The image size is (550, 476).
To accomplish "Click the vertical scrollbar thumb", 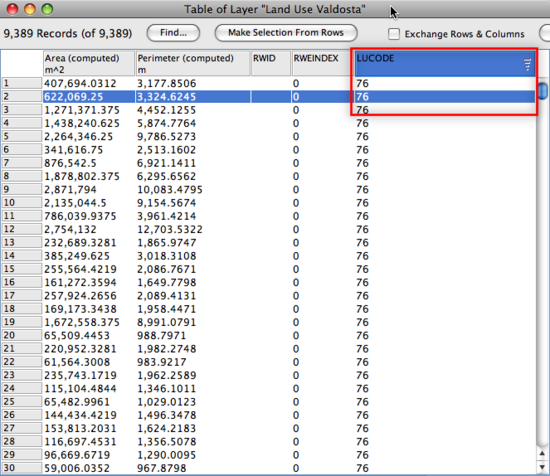I will pos(543,90).
